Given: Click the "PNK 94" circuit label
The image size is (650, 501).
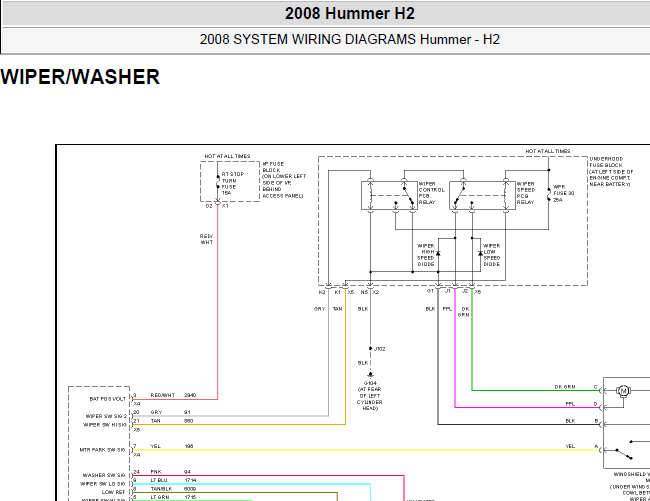Looking at the screenshot, I should tap(170, 472).
